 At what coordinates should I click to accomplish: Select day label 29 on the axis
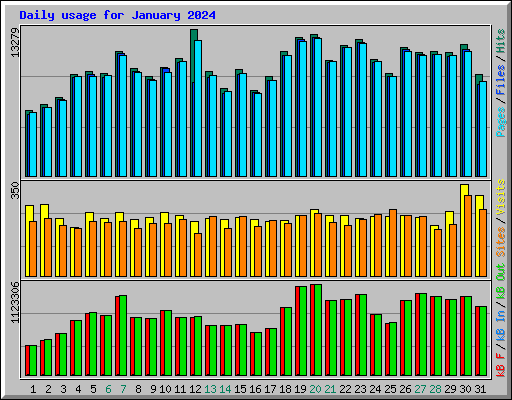(x=450, y=389)
